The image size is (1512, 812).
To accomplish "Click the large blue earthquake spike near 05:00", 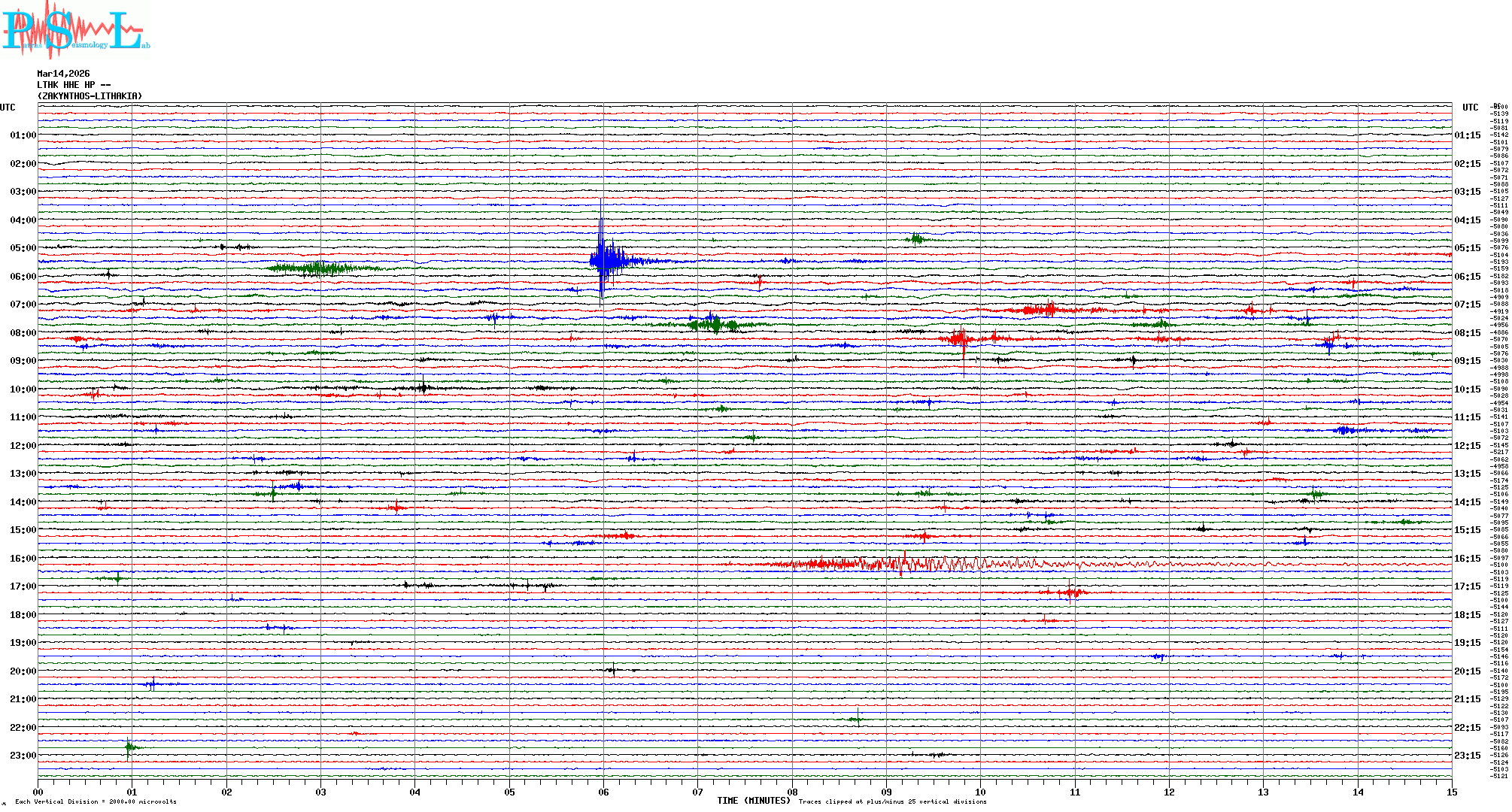I will [x=602, y=259].
